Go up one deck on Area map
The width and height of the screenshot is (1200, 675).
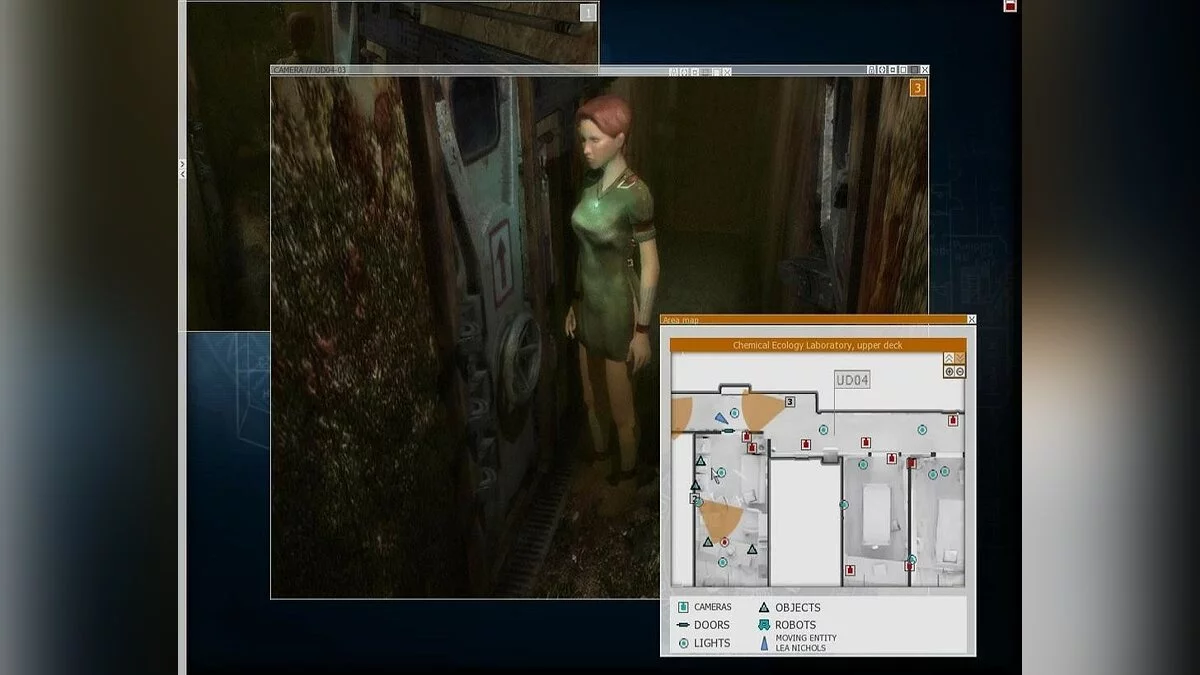click(949, 357)
